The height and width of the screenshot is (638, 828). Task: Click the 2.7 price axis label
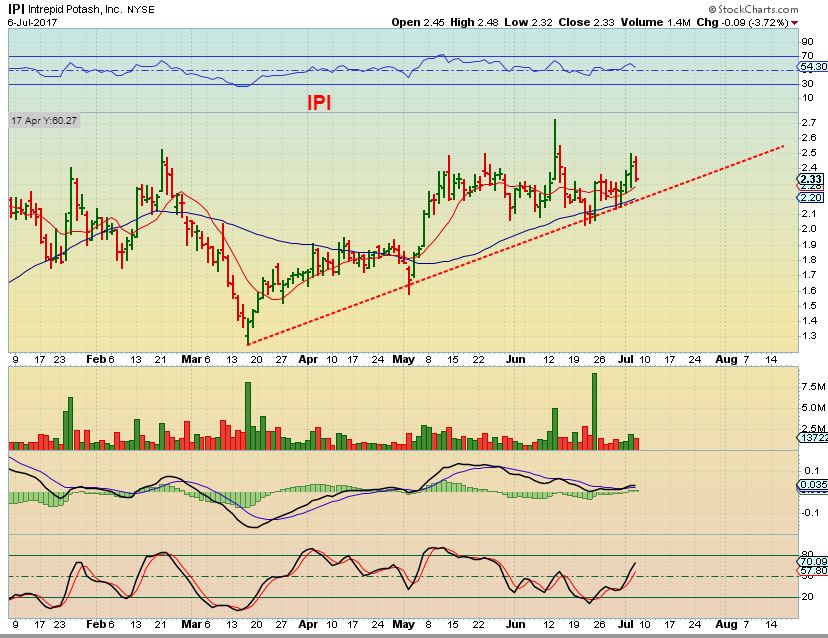(809, 123)
